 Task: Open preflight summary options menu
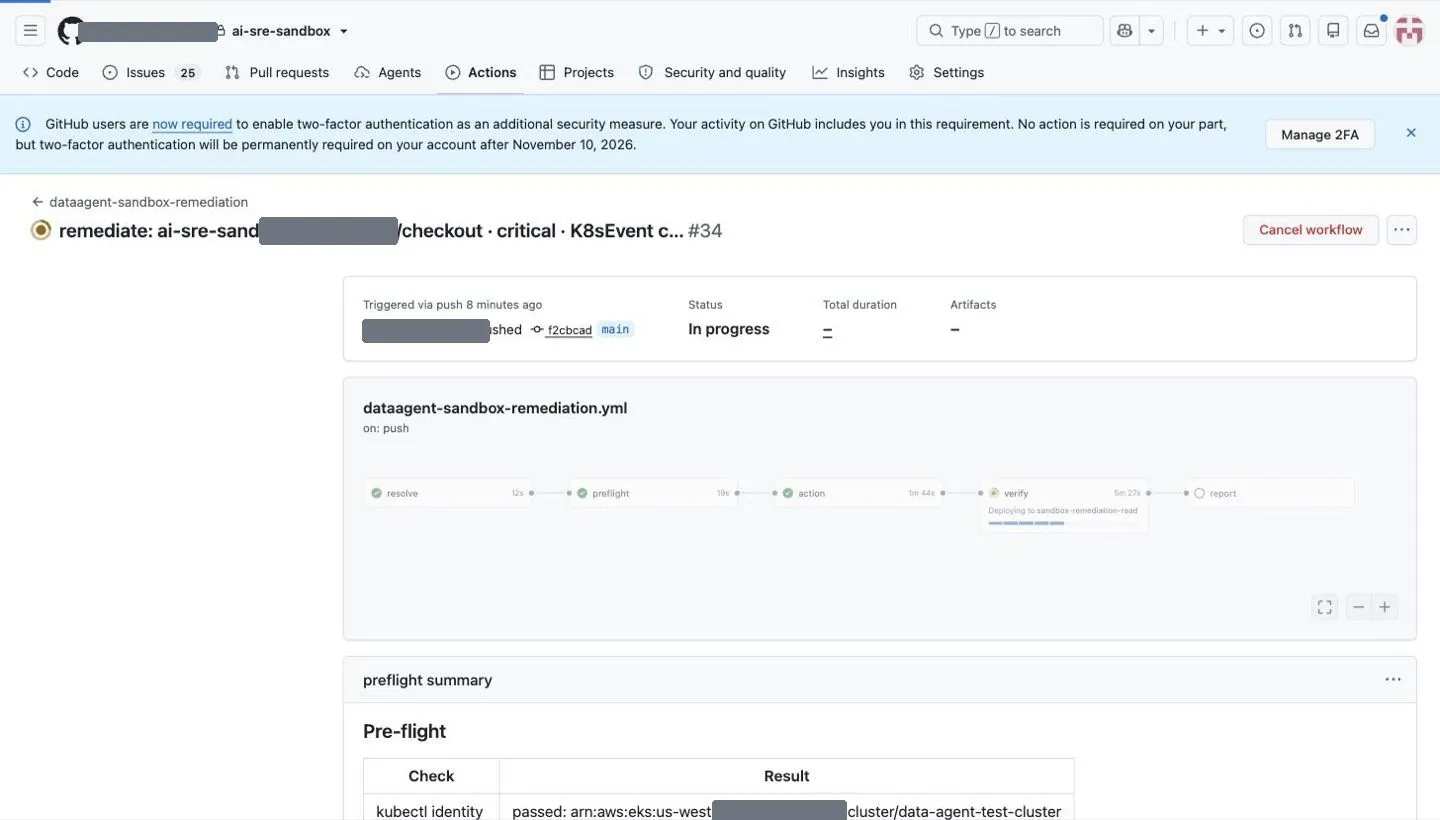point(1393,680)
